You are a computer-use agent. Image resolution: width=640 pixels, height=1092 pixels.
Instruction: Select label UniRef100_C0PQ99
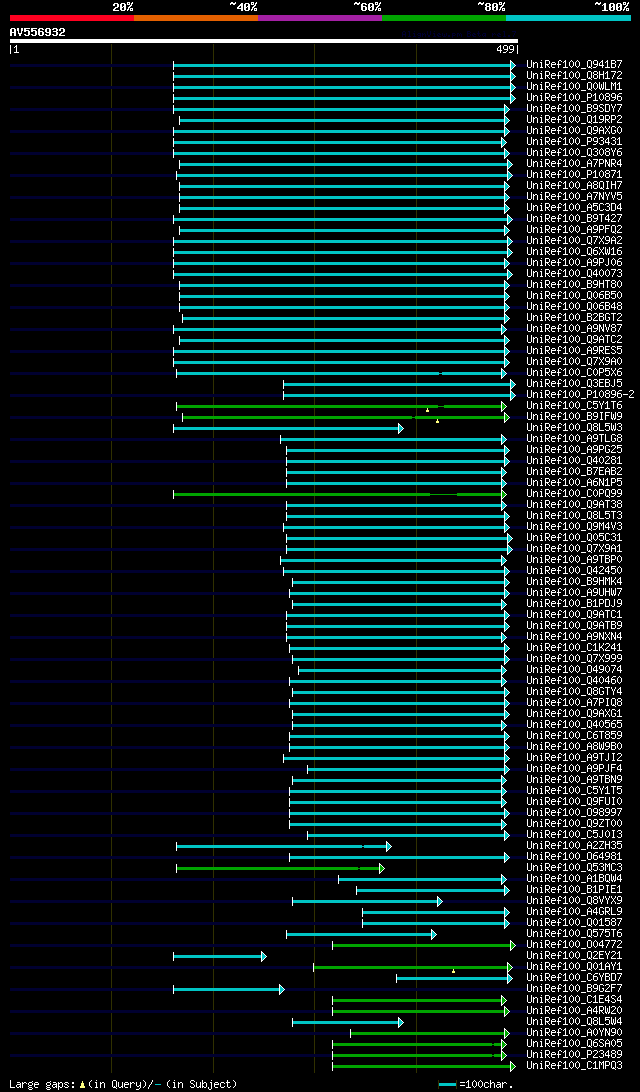[x=575, y=494]
